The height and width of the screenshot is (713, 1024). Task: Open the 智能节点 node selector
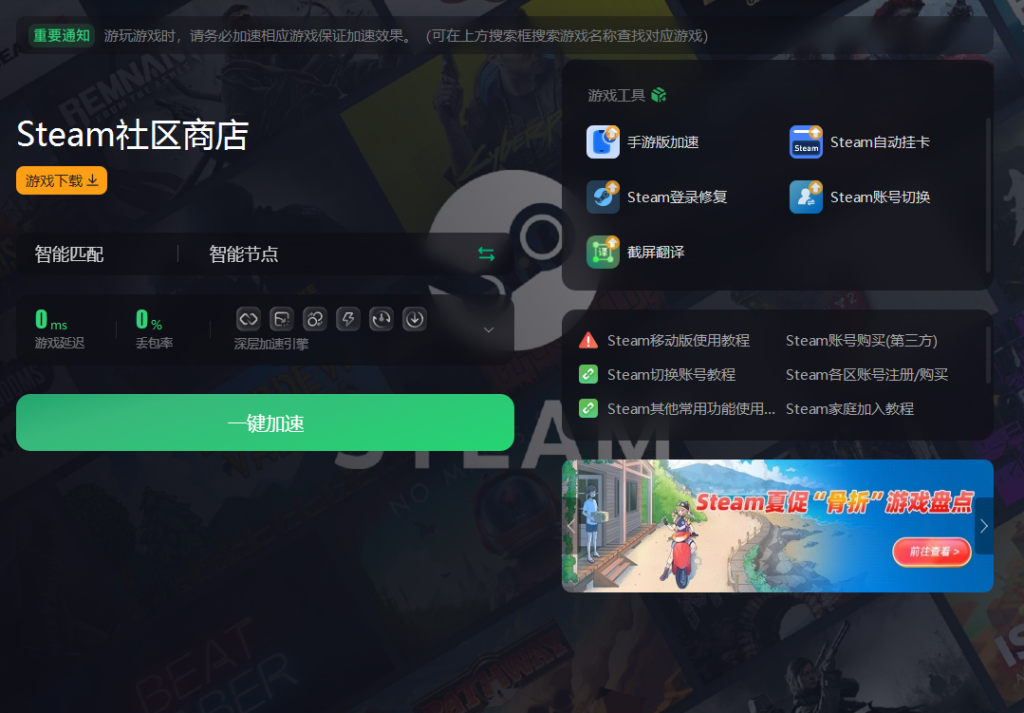click(x=244, y=254)
